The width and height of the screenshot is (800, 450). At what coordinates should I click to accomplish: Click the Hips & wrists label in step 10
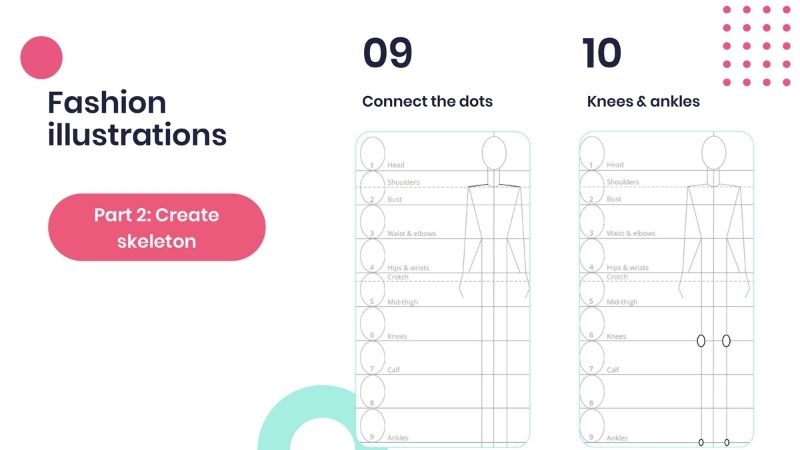[x=627, y=267]
